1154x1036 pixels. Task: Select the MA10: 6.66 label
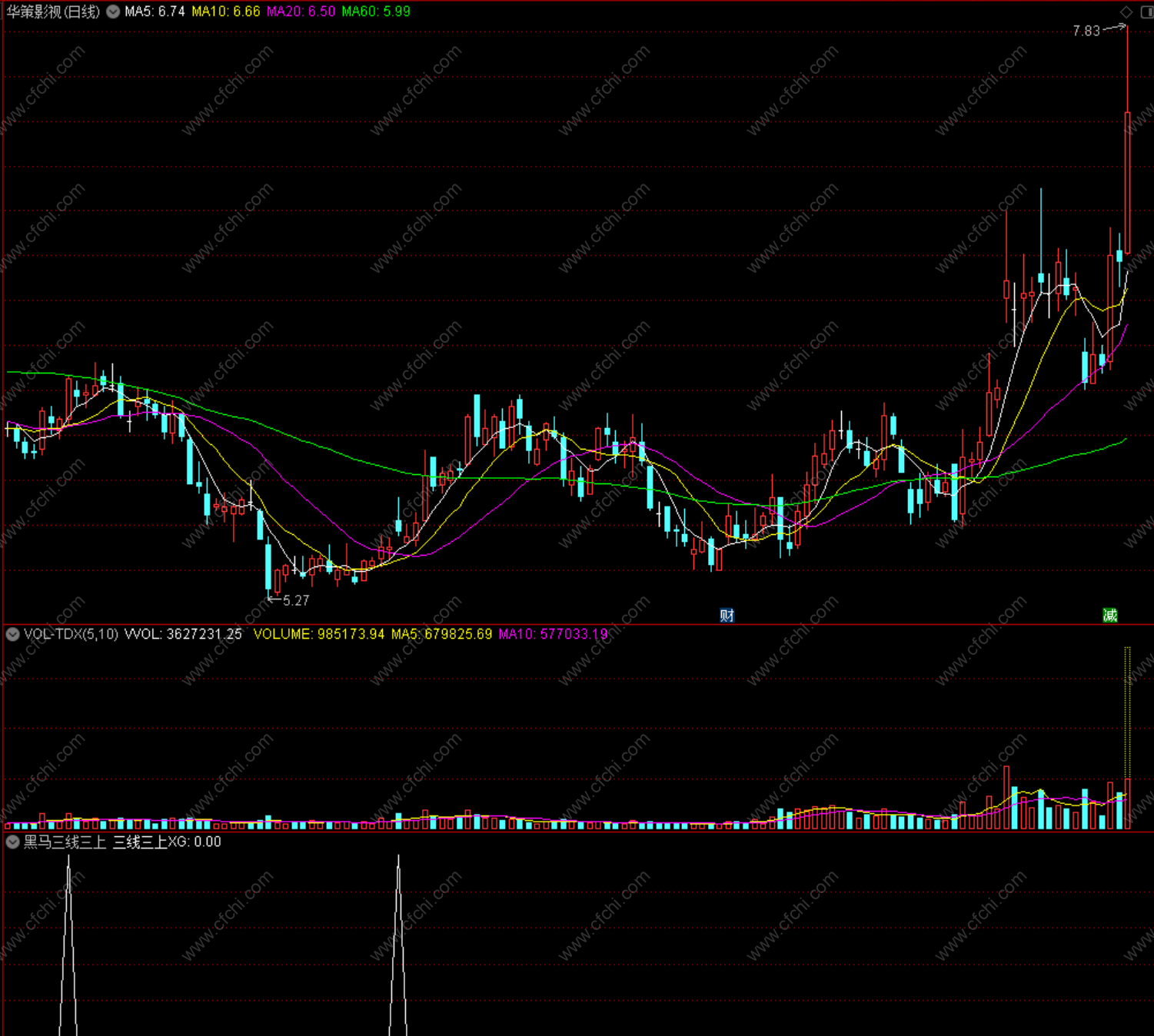point(226,12)
